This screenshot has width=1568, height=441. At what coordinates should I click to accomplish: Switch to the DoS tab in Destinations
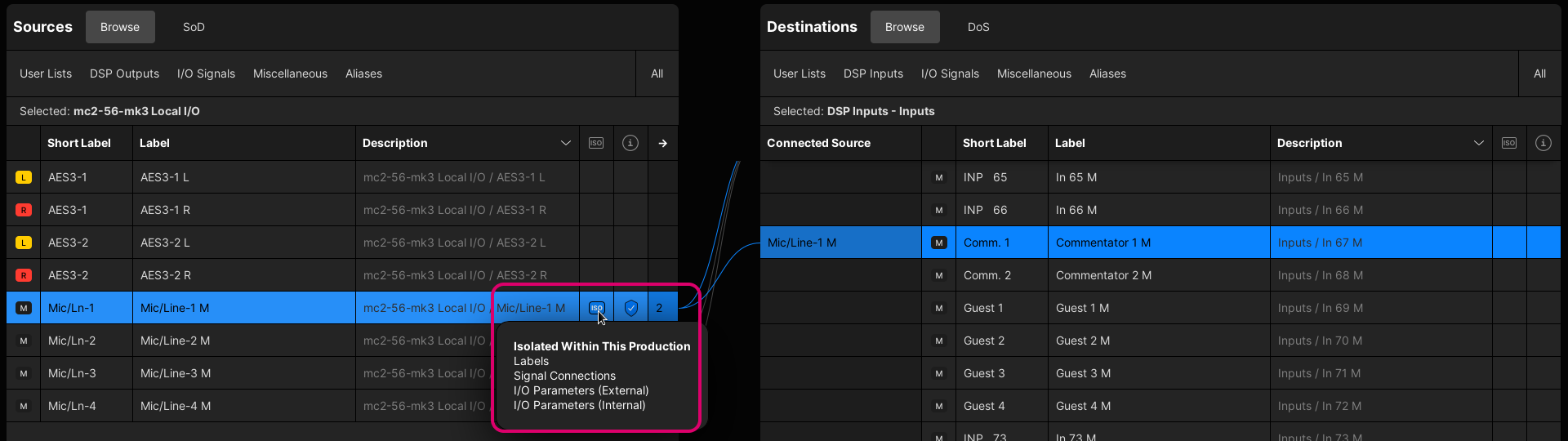tap(978, 27)
